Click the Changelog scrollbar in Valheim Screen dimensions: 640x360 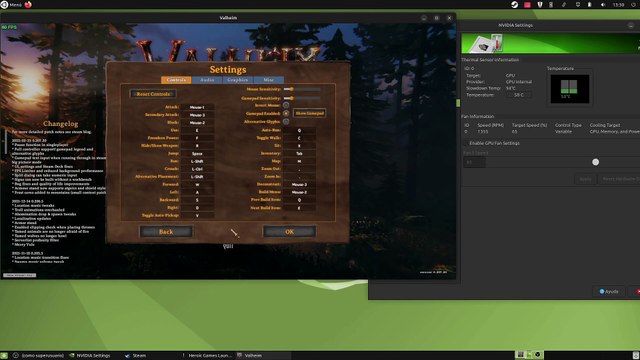tap(6, 142)
